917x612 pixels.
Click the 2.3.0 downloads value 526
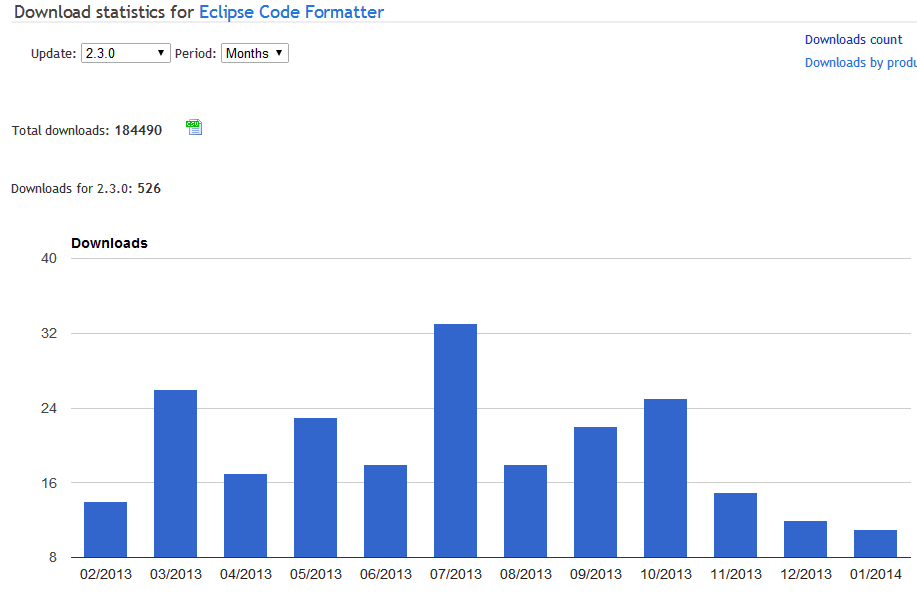click(x=149, y=188)
